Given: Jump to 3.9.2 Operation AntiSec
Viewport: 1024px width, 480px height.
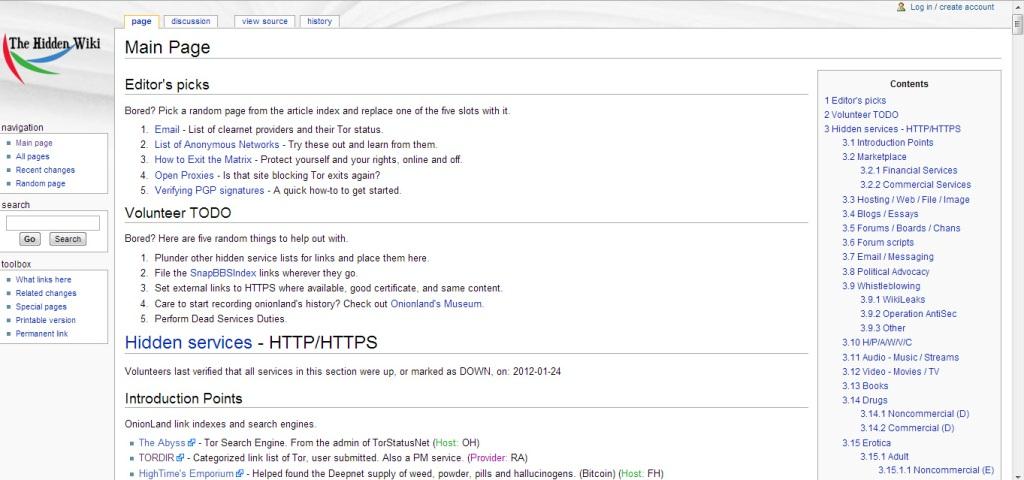Looking at the screenshot, I should point(909,313).
